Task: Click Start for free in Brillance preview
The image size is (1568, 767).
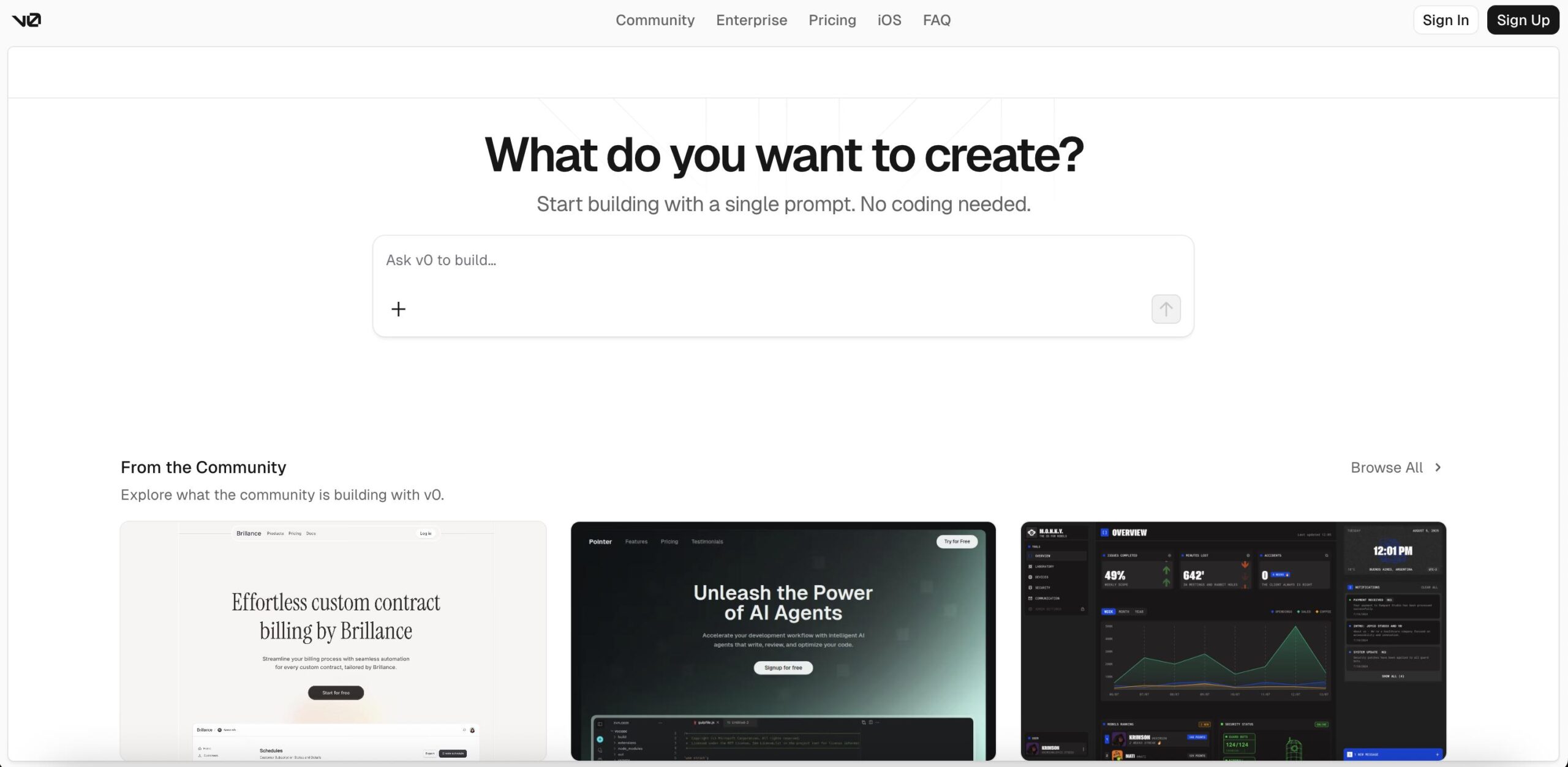Action: pos(336,693)
